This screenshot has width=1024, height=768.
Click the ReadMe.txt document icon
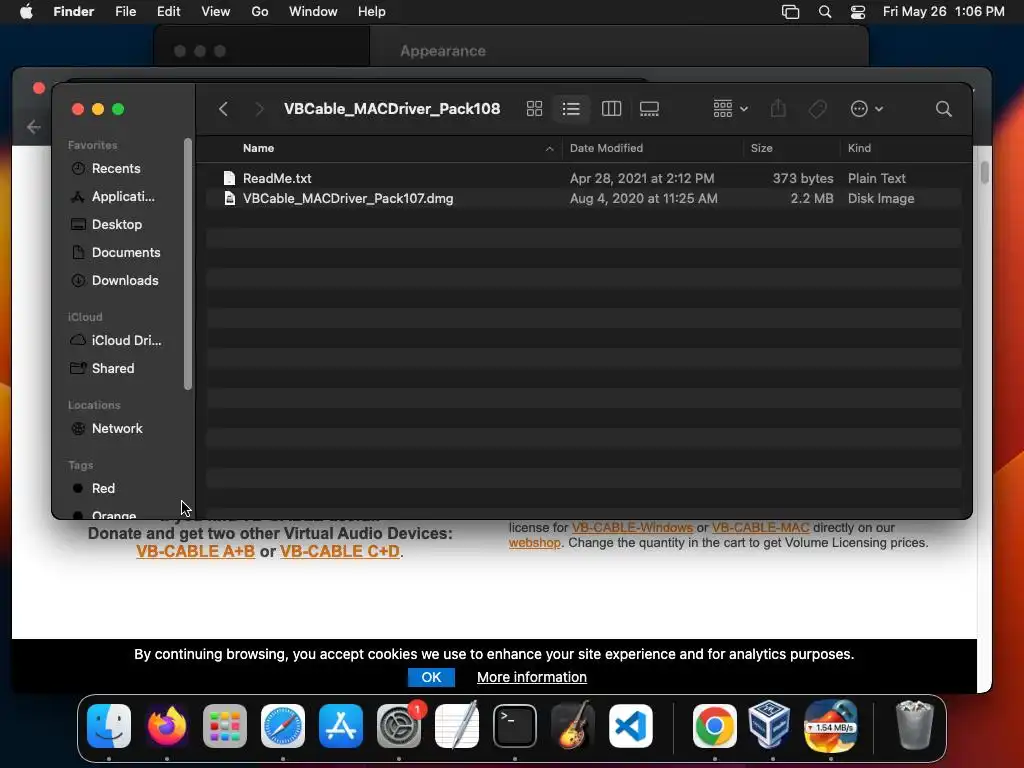(229, 178)
